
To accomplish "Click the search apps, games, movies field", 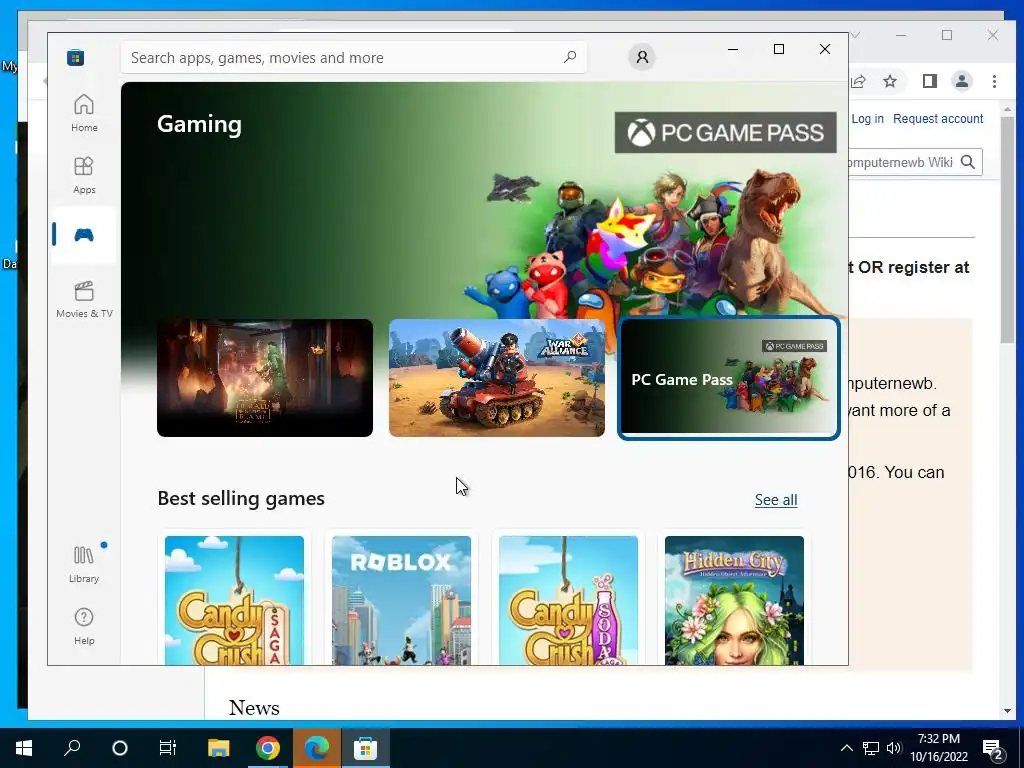I will click(353, 57).
